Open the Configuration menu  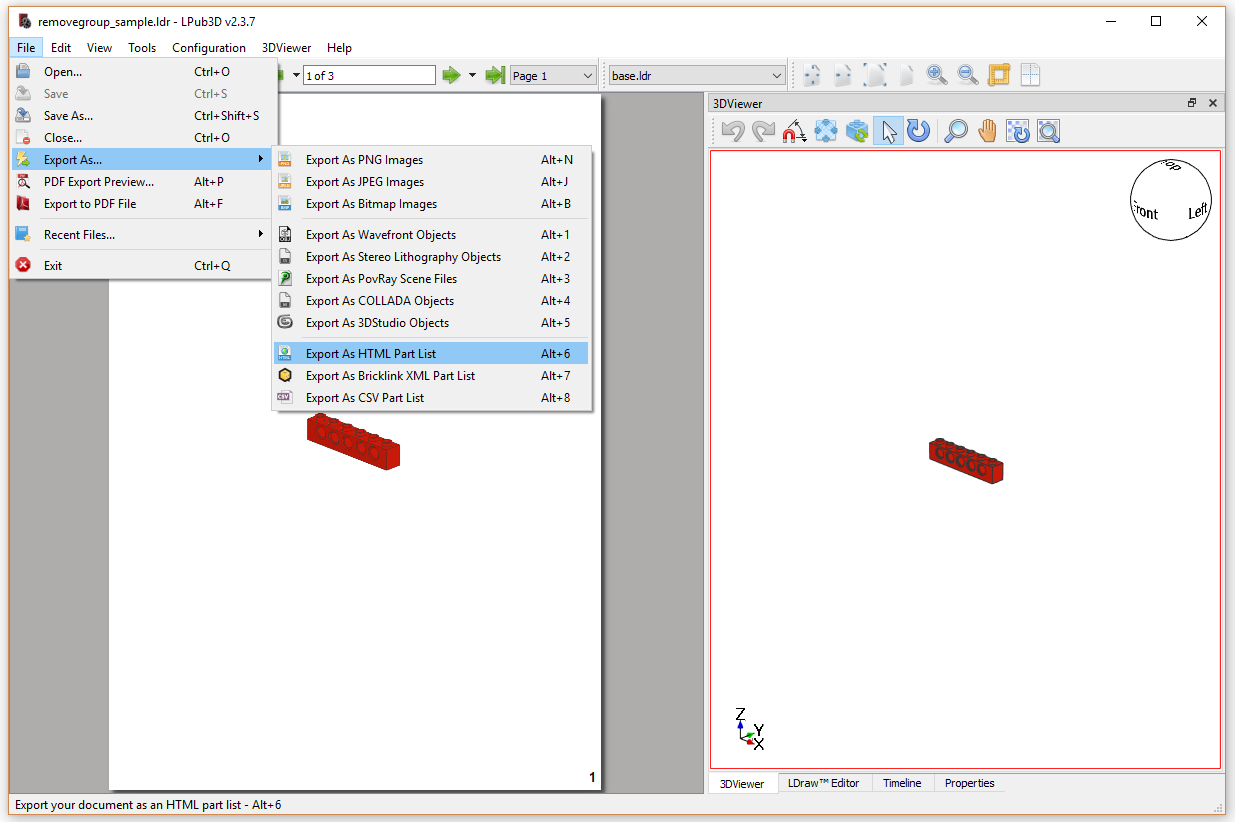point(209,47)
